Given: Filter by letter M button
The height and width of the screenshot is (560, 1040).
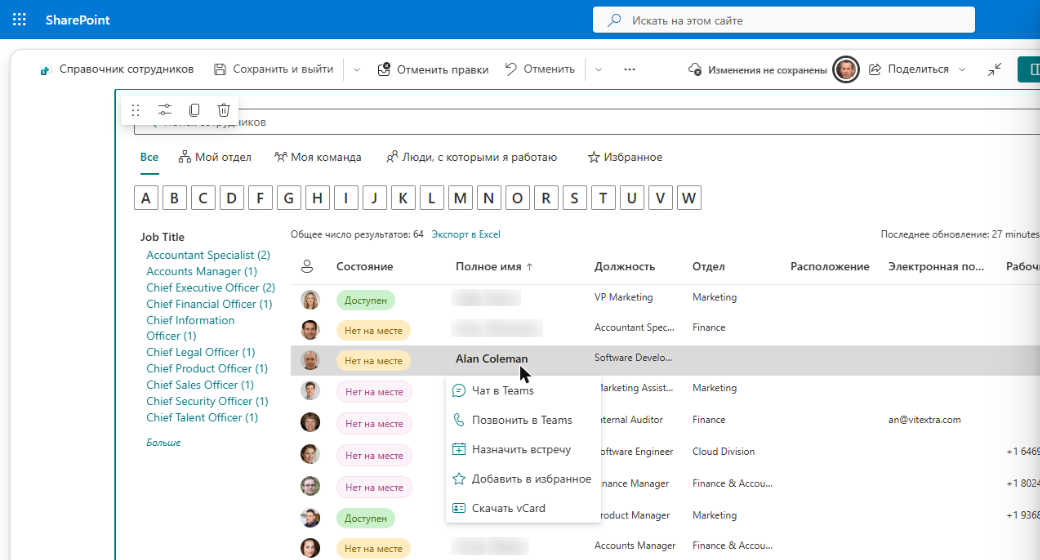Looking at the screenshot, I should (460, 198).
